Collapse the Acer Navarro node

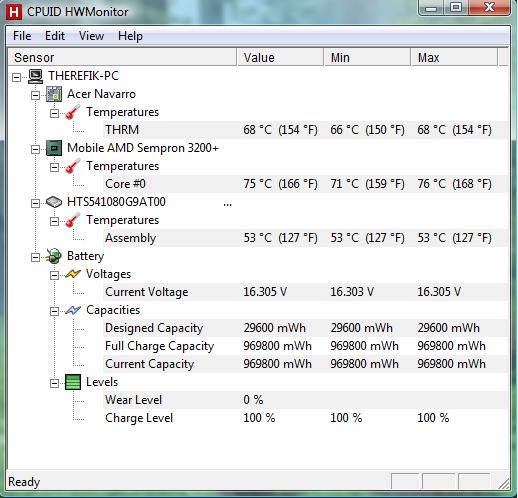pyautogui.click(x=35, y=96)
